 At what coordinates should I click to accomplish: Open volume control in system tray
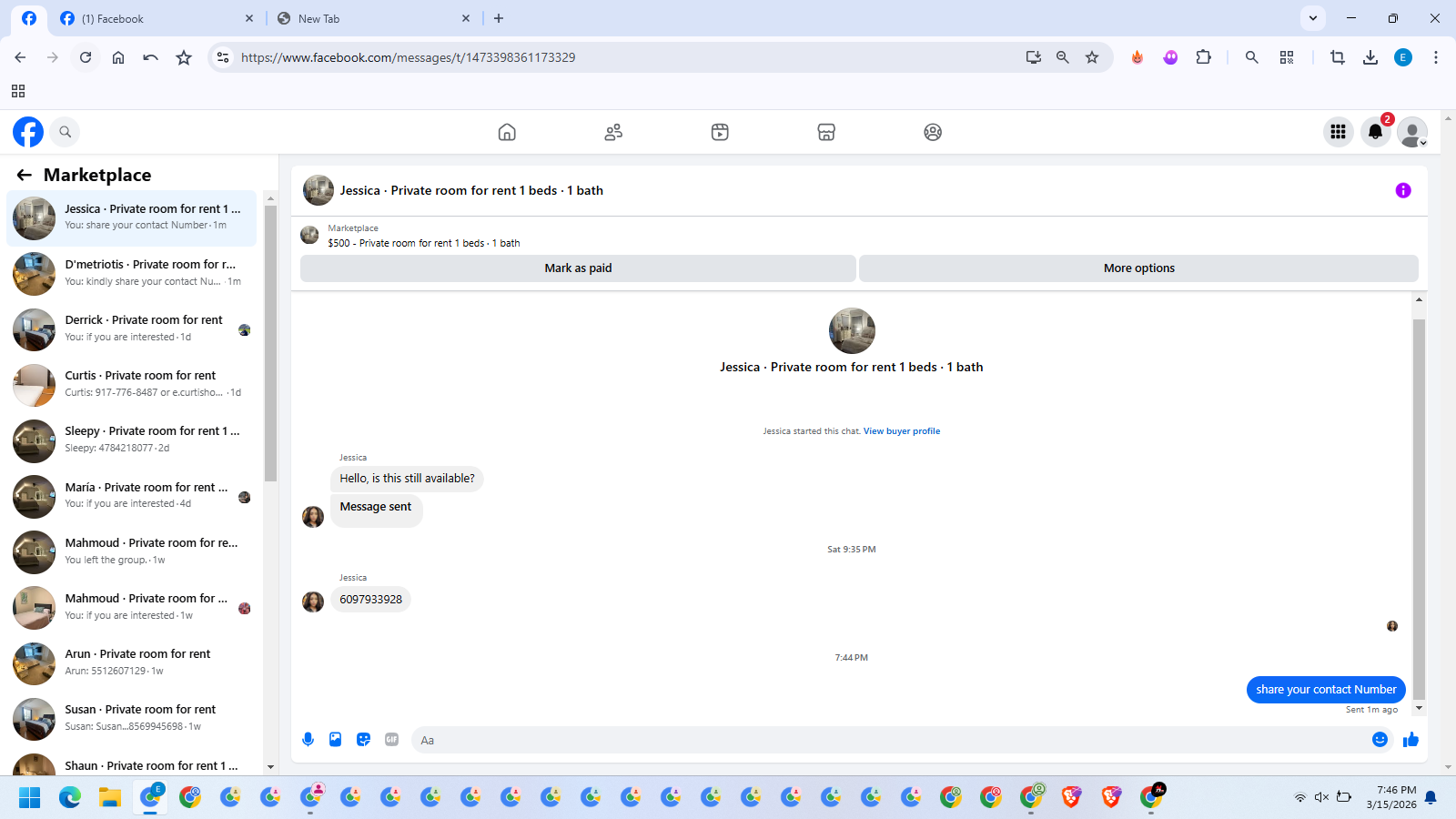click(x=1321, y=797)
